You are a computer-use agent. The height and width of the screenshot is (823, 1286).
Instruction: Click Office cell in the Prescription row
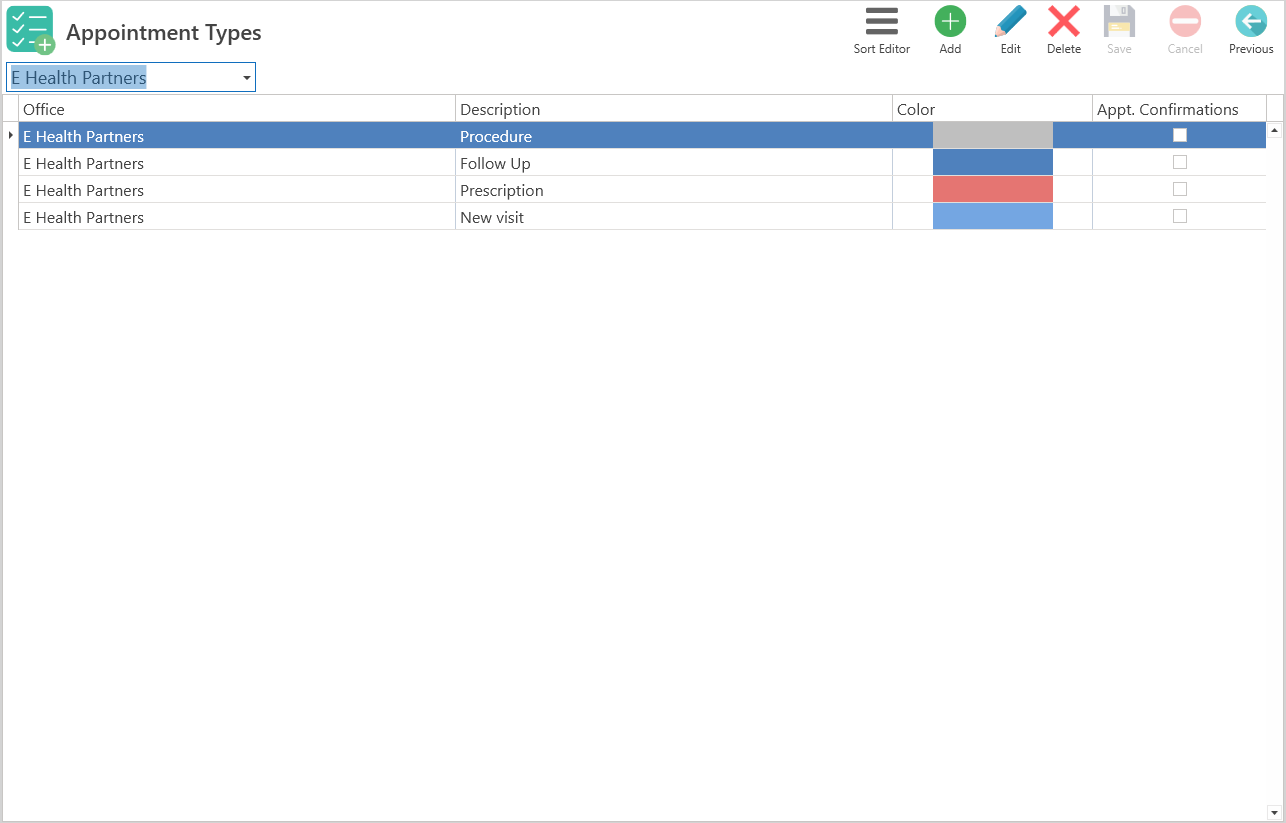237,190
